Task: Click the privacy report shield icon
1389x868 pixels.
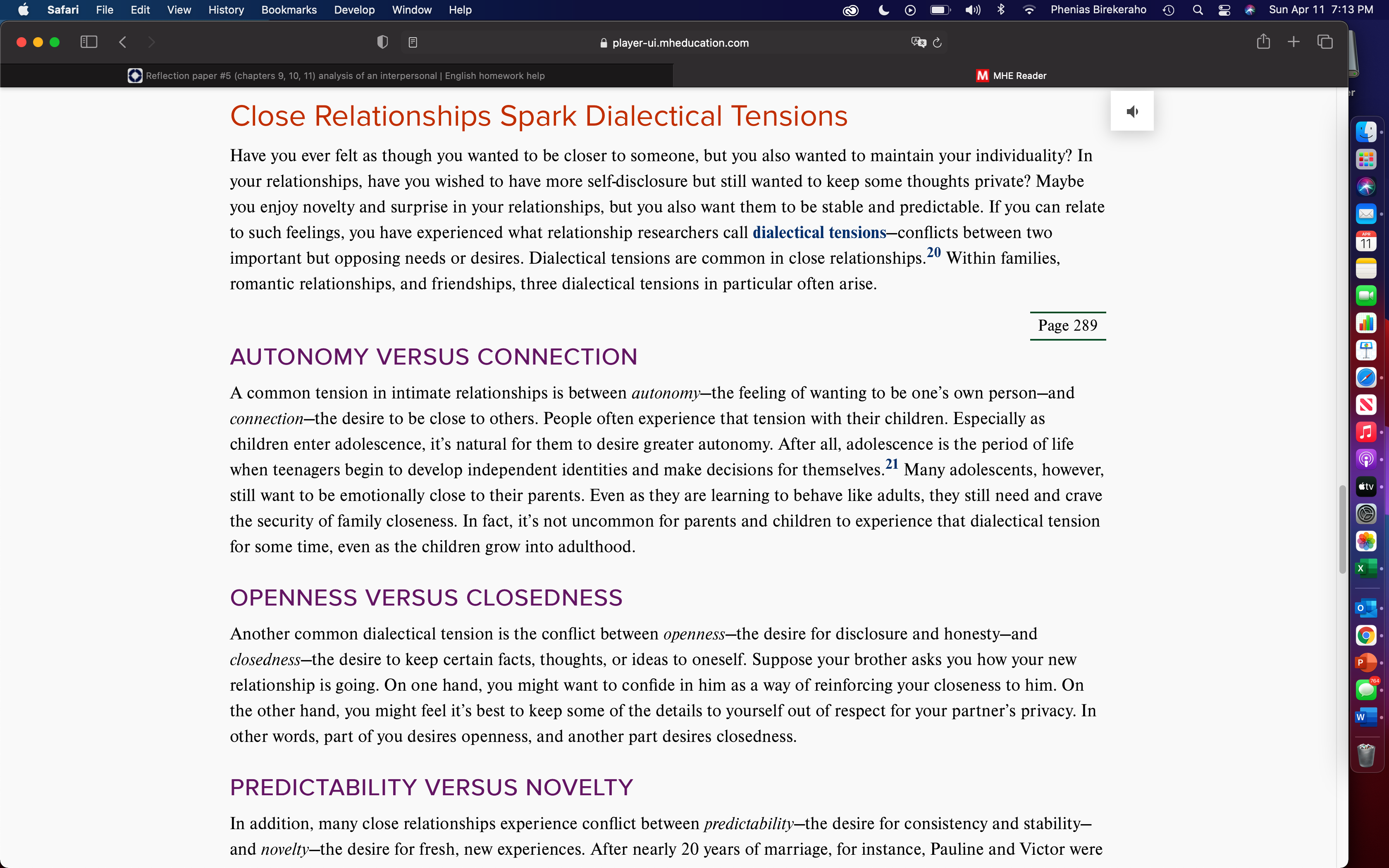Action: [382, 42]
